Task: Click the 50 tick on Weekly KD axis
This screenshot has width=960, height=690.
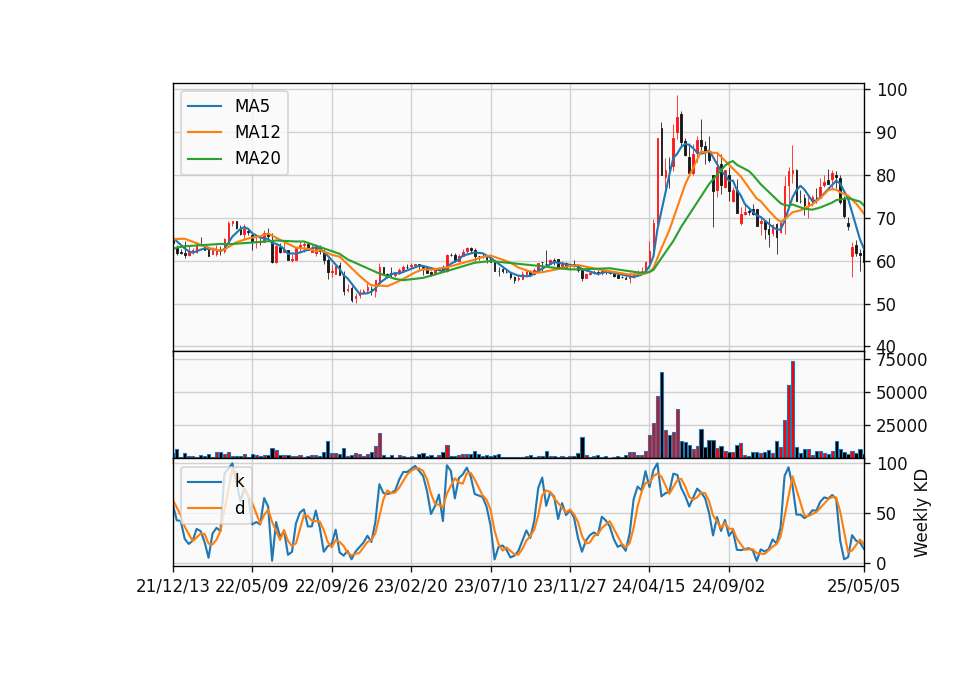Action: 885,514
